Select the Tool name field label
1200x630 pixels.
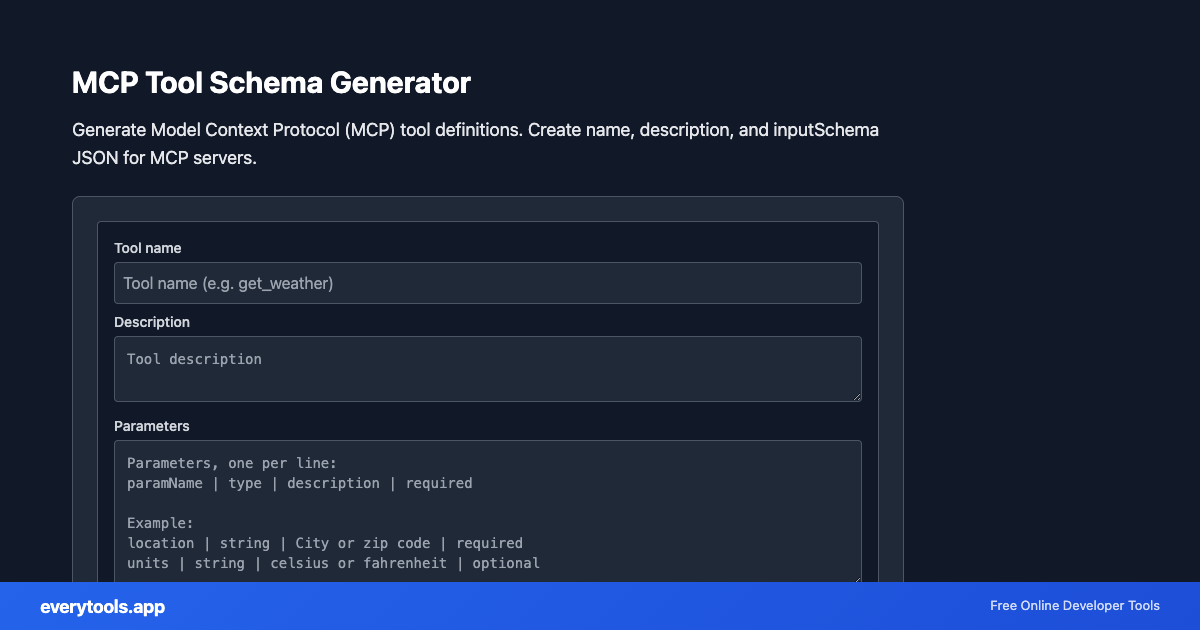tap(148, 248)
